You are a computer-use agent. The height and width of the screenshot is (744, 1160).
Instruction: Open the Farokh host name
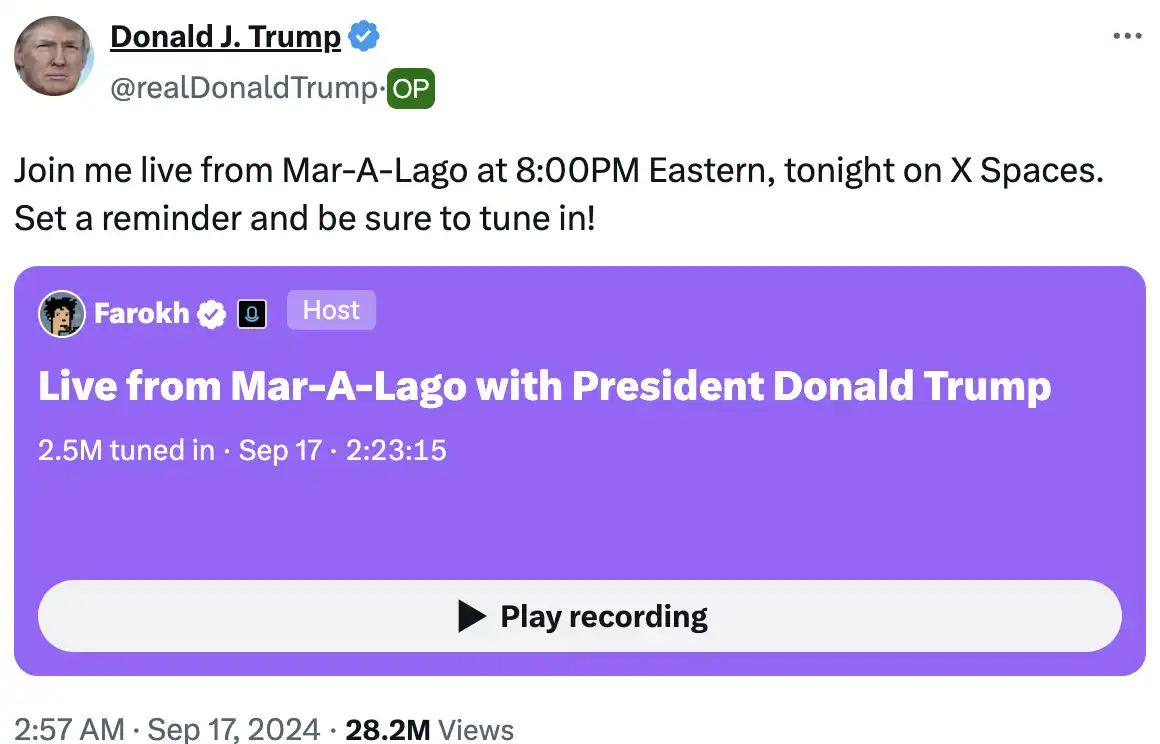click(x=141, y=314)
